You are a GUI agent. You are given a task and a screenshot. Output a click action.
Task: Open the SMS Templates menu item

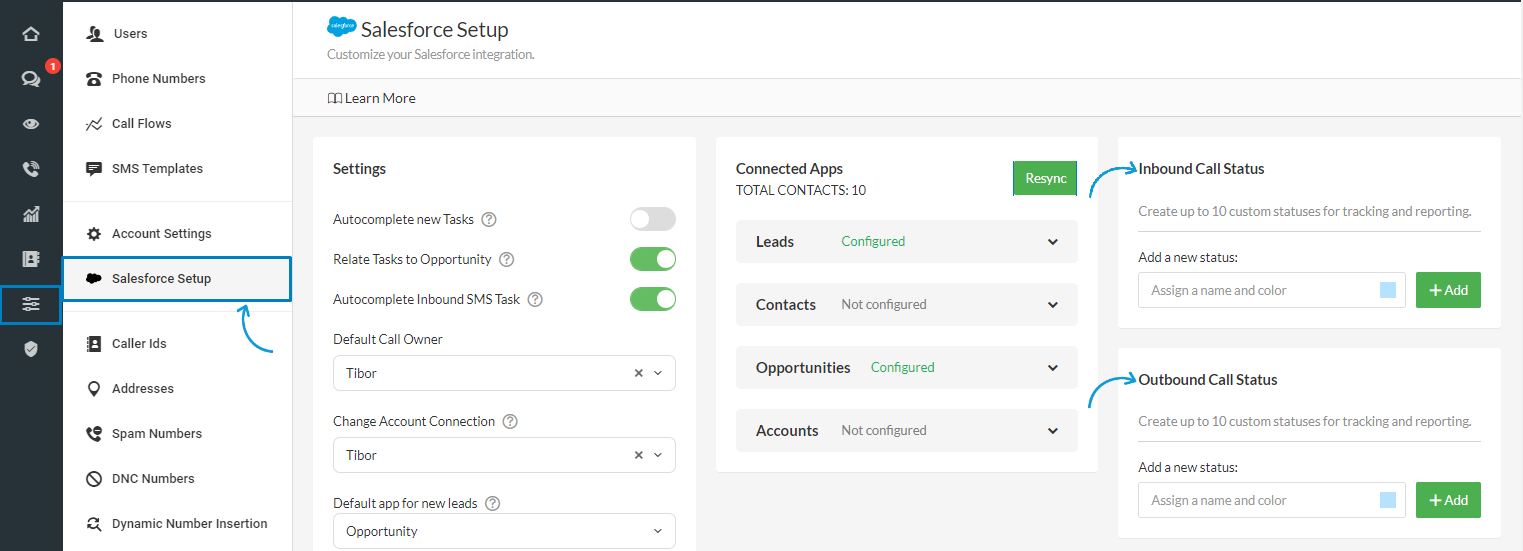[x=157, y=169]
